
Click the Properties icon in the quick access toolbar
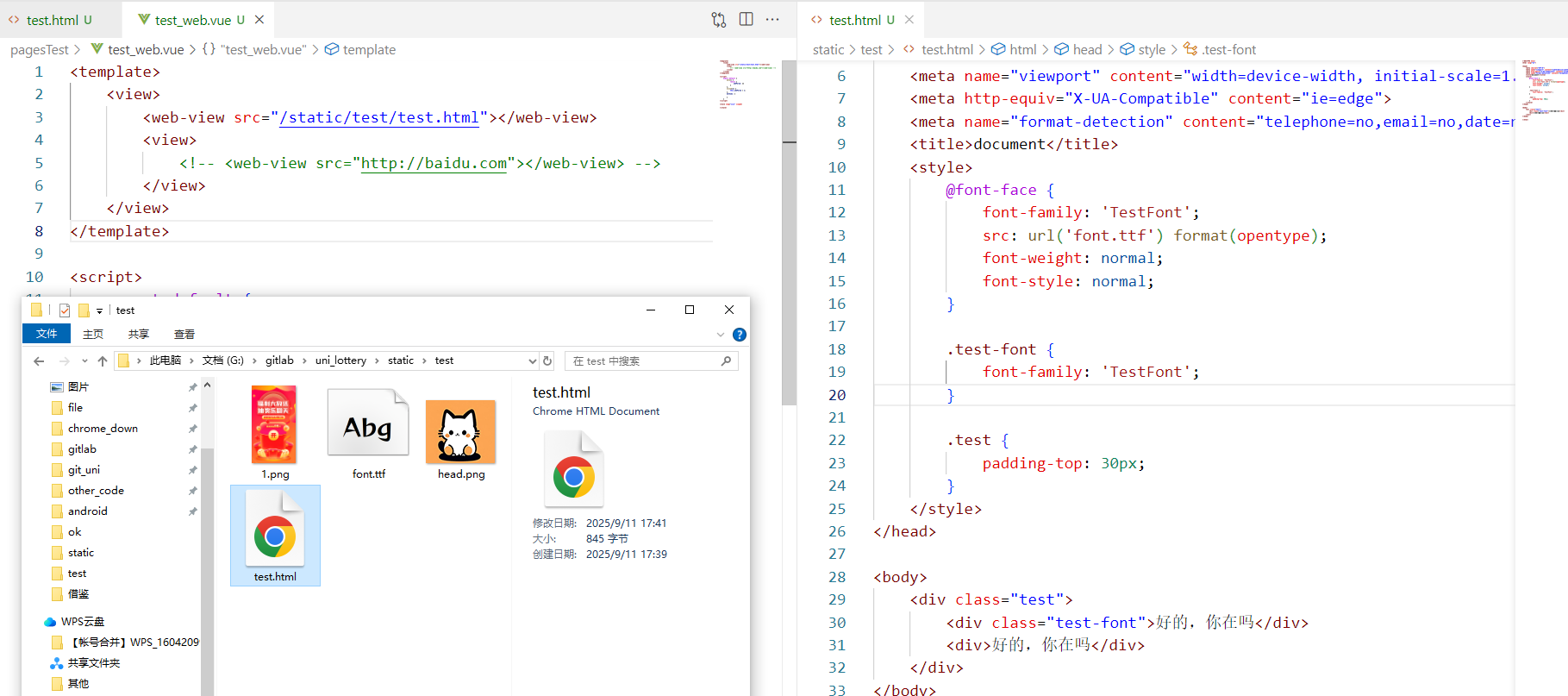[65, 310]
